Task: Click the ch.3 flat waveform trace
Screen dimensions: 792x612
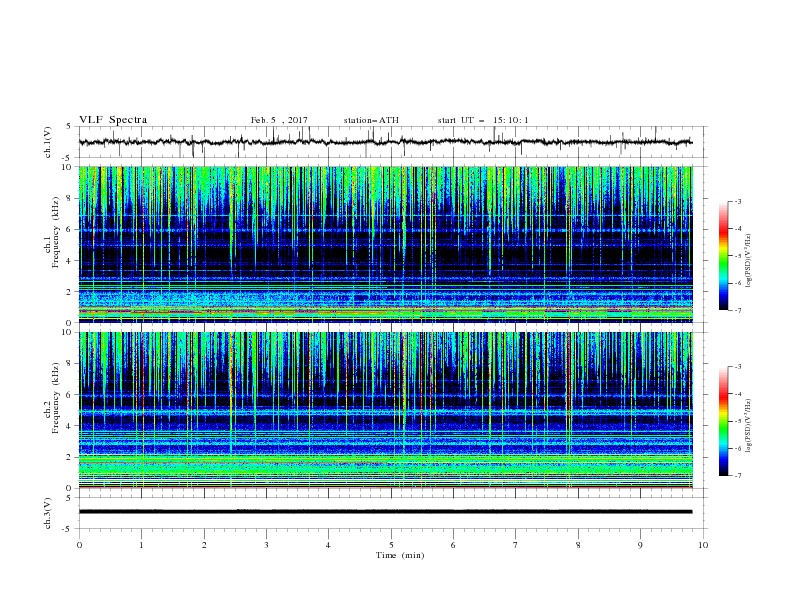Action: [385, 512]
